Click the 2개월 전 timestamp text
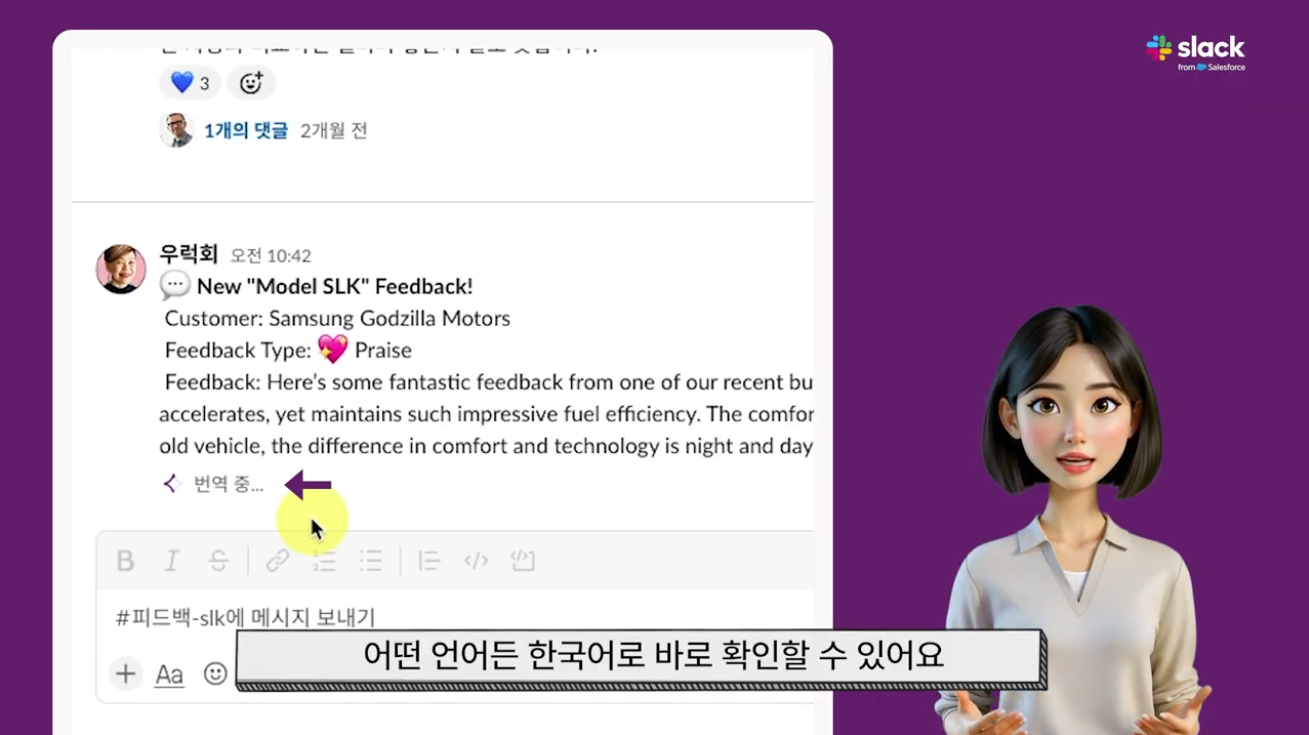The image size is (1309, 735). [x=334, y=130]
